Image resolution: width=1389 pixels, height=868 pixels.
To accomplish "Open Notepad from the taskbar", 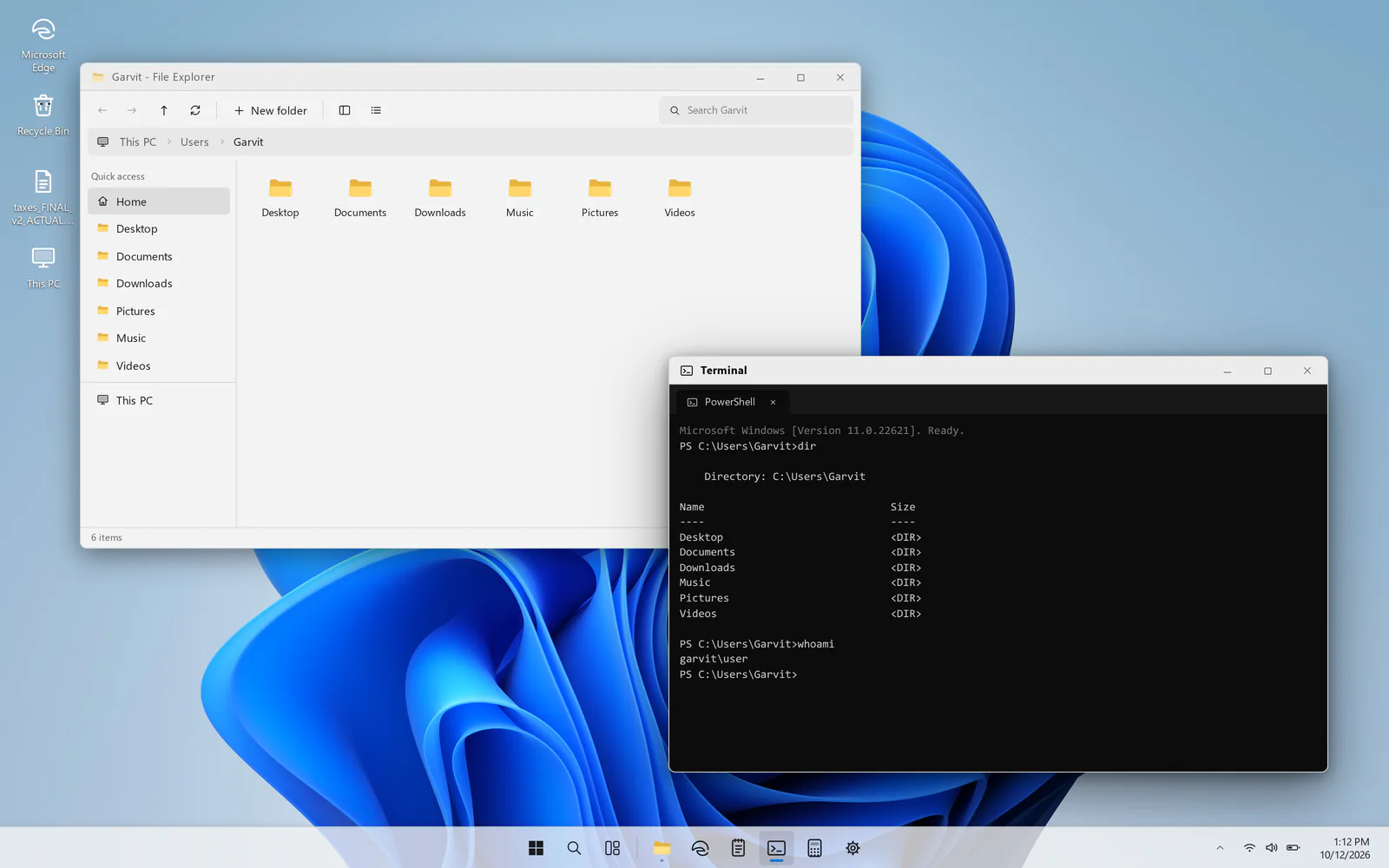I will [738, 848].
